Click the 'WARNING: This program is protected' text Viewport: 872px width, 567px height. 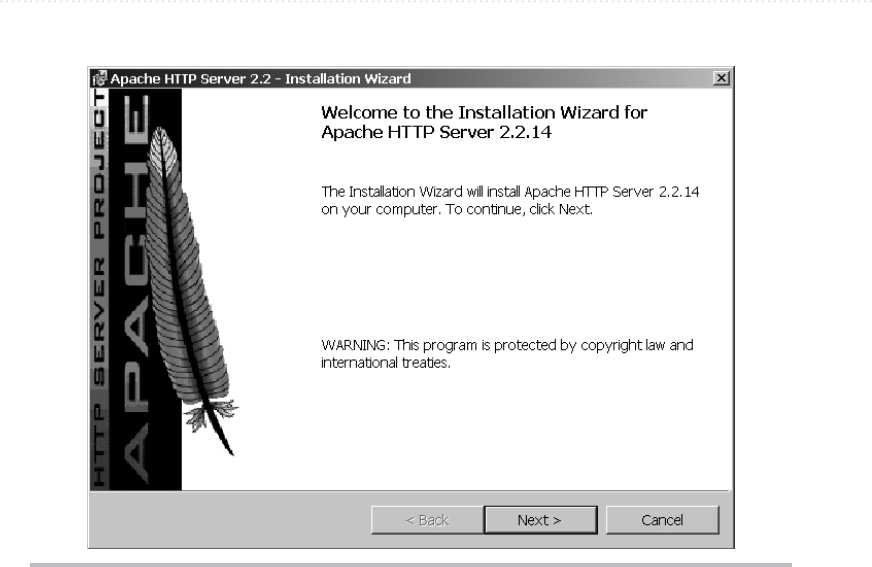point(507,354)
